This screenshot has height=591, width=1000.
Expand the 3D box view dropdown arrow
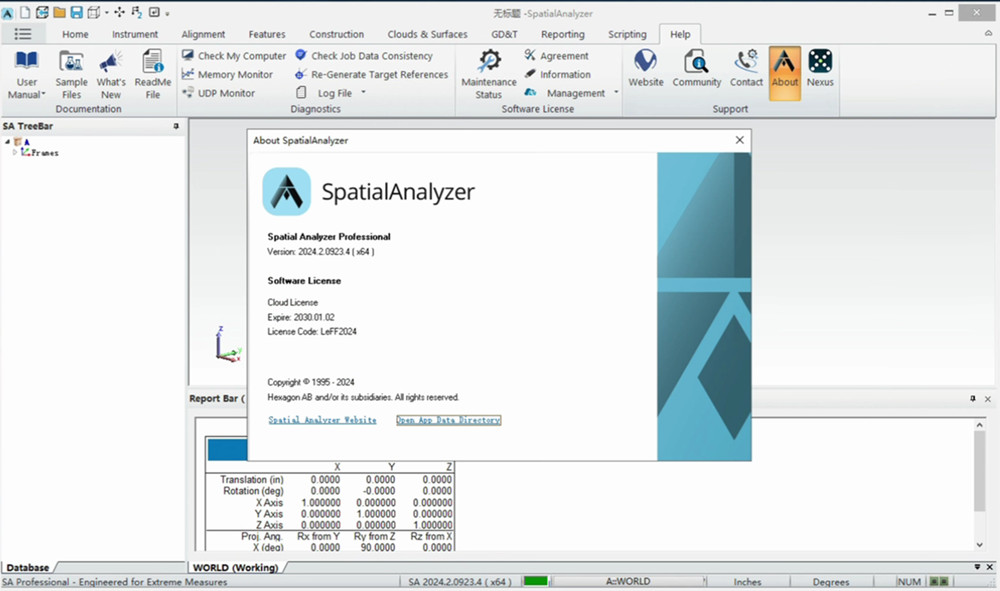point(107,12)
